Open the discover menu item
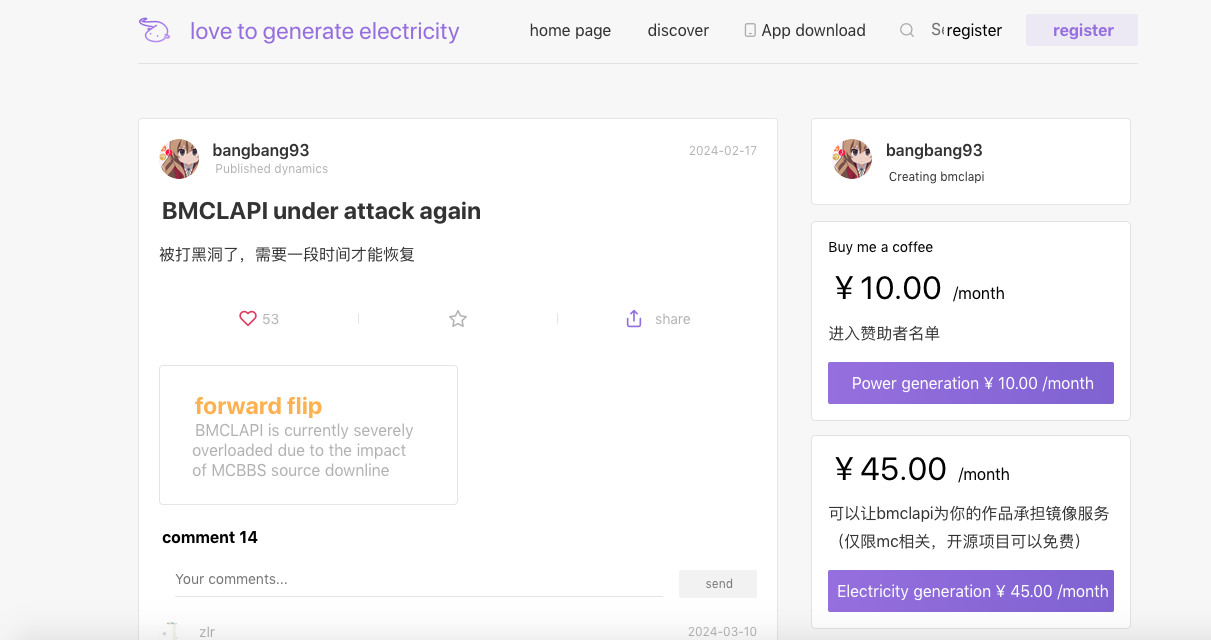The width and height of the screenshot is (1211, 640). tap(678, 31)
